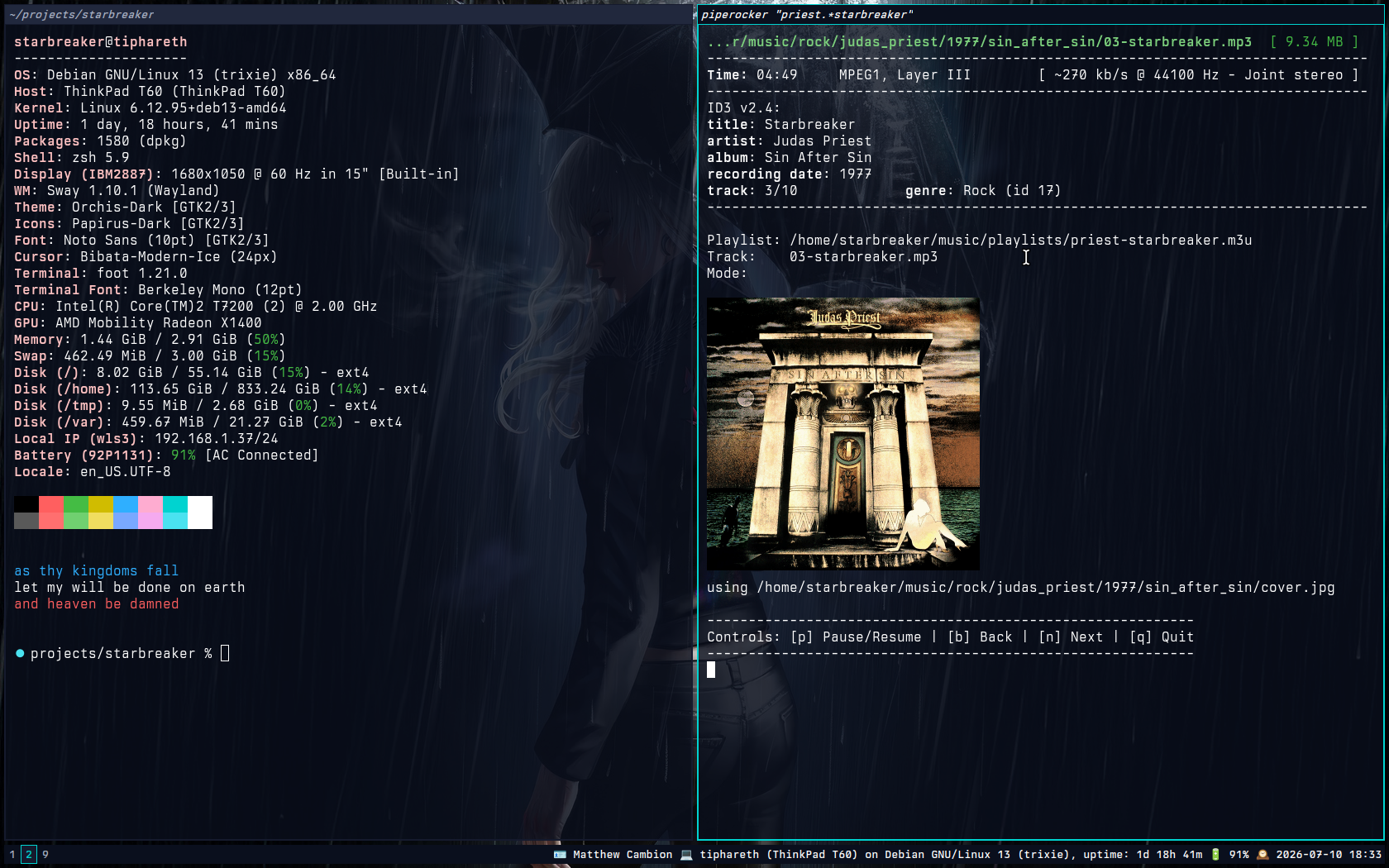Click the Local IP (wls3) 192.168.1.37/24 line

click(146, 438)
